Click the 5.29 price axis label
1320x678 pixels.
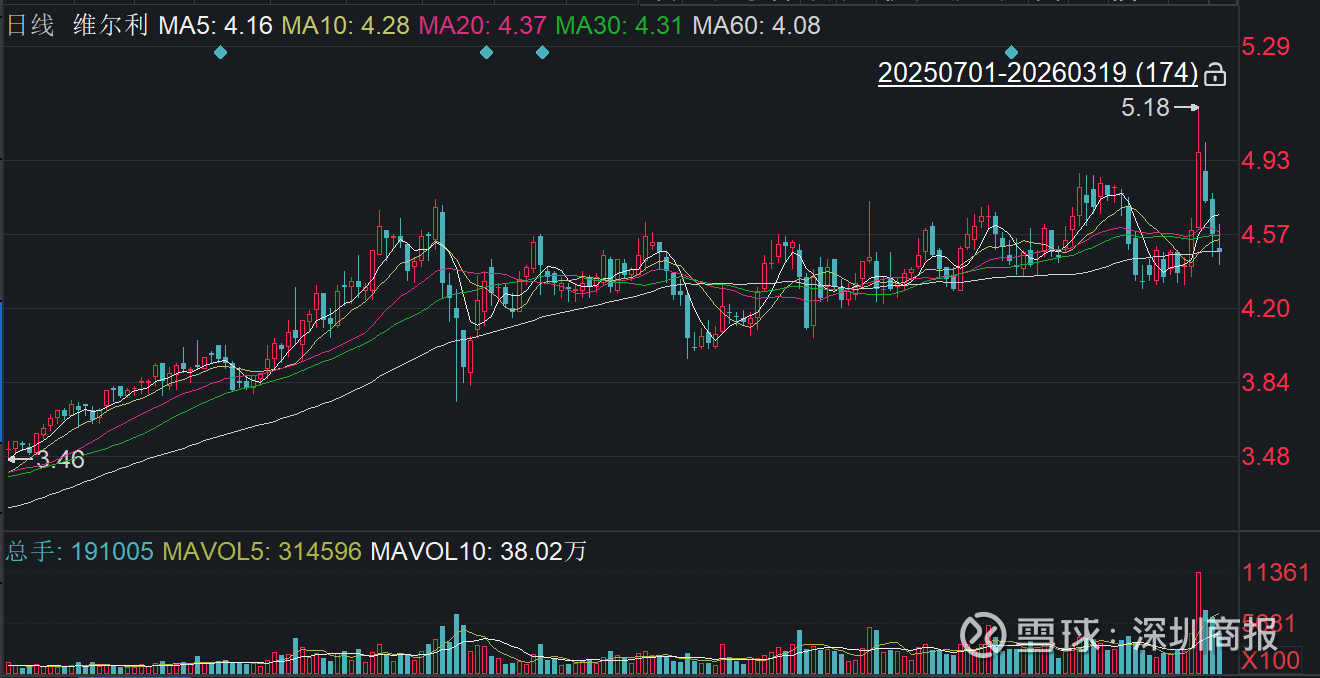click(1266, 47)
